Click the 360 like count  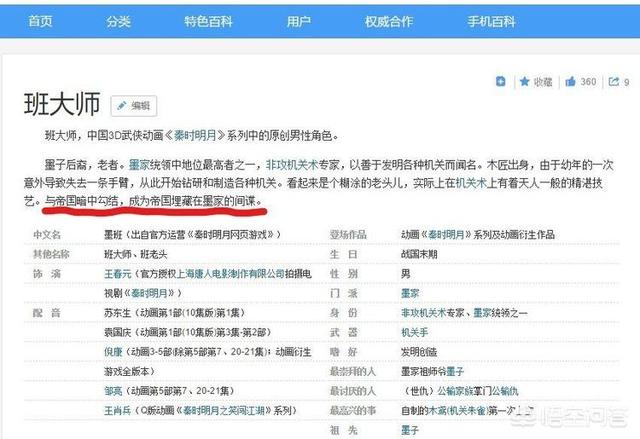[x=588, y=82]
